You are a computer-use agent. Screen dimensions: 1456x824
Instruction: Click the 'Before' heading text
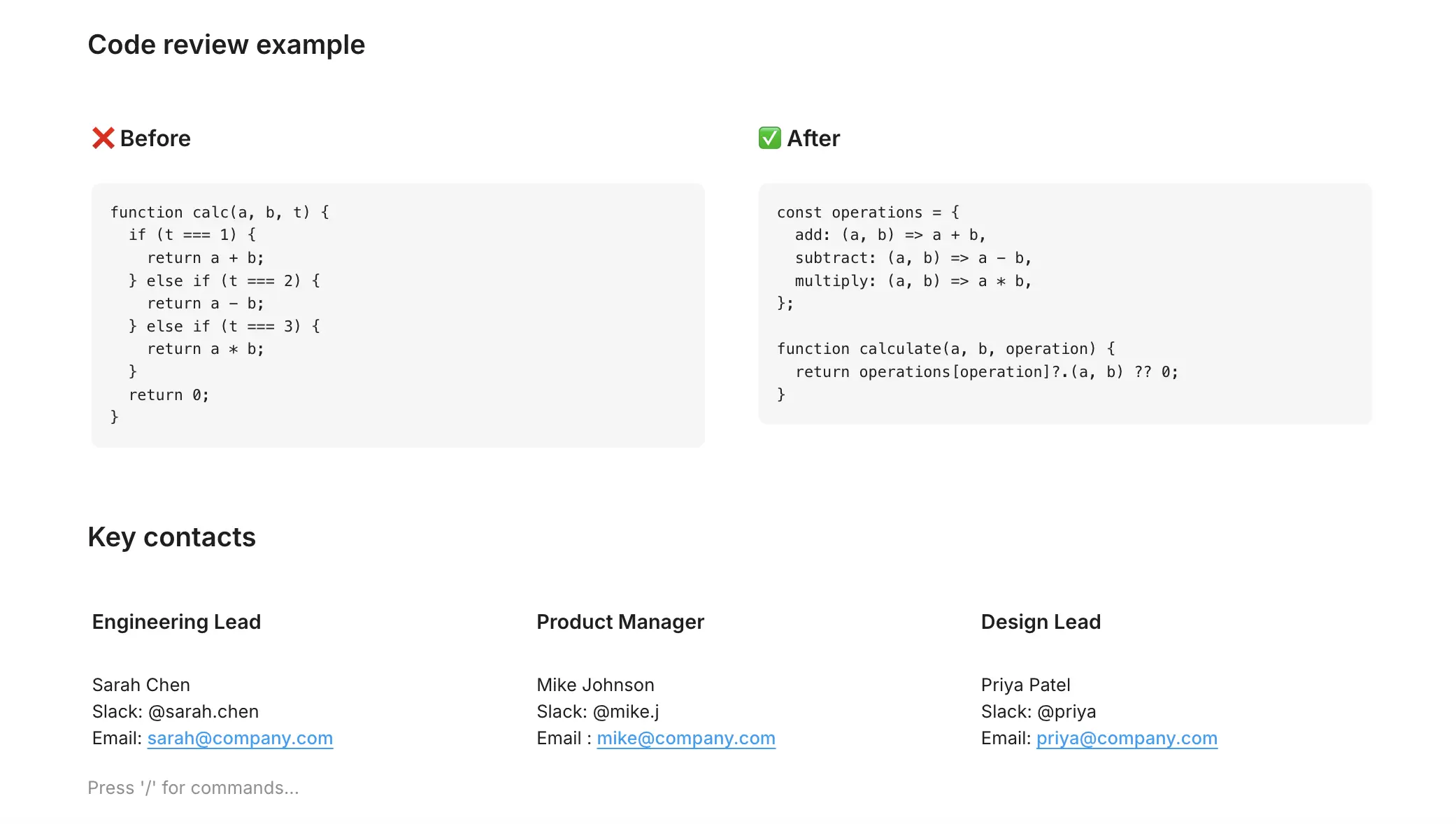(155, 138)
